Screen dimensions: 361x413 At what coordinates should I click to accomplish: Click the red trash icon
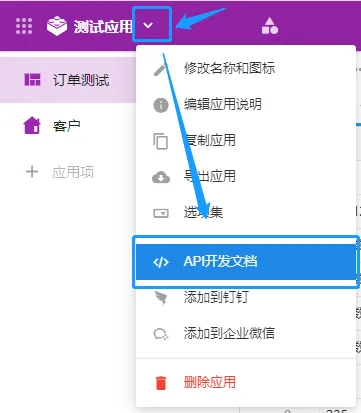[x=161, y=383]
